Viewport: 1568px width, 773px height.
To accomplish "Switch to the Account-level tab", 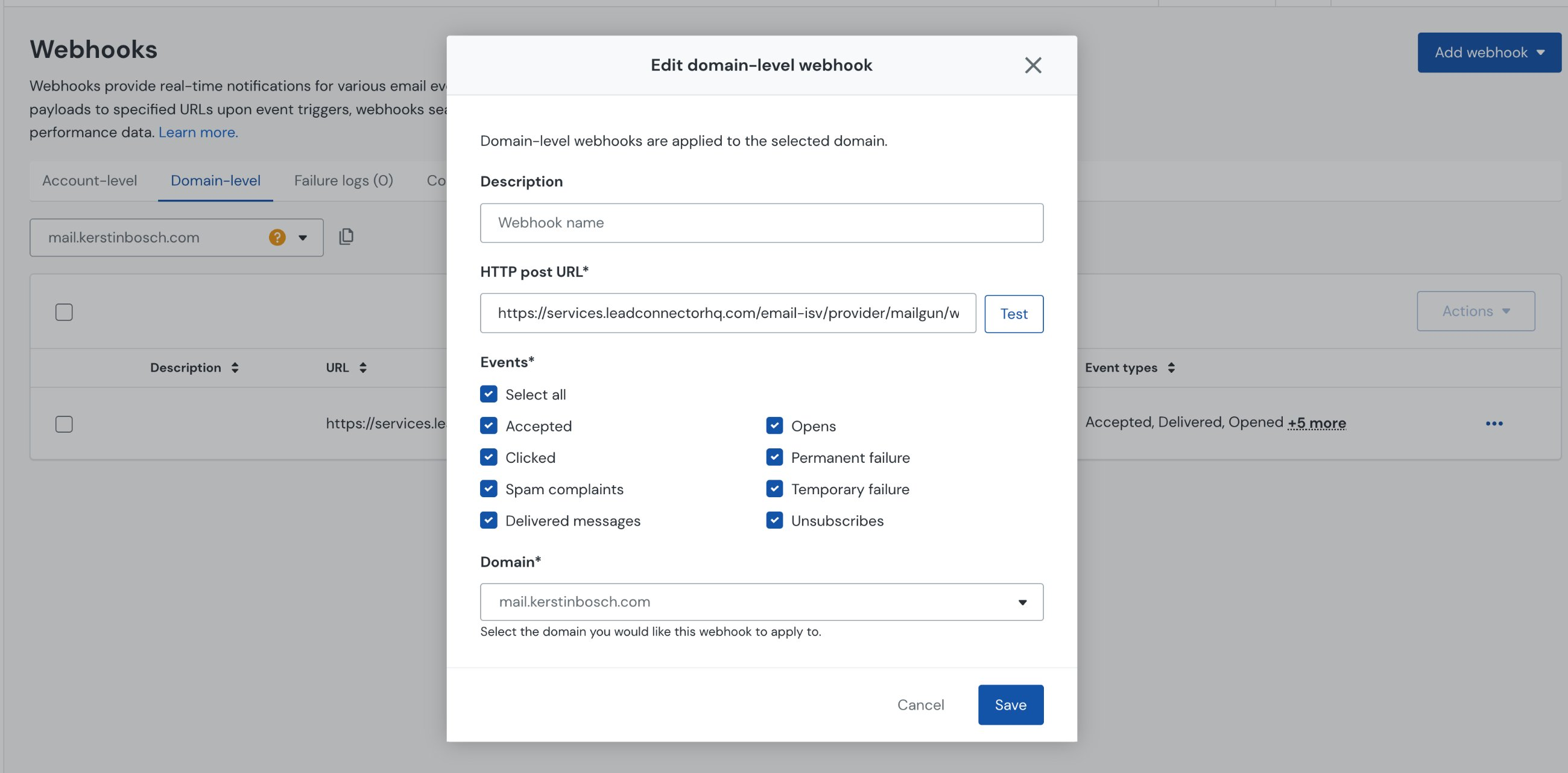I will coord(89,180).
